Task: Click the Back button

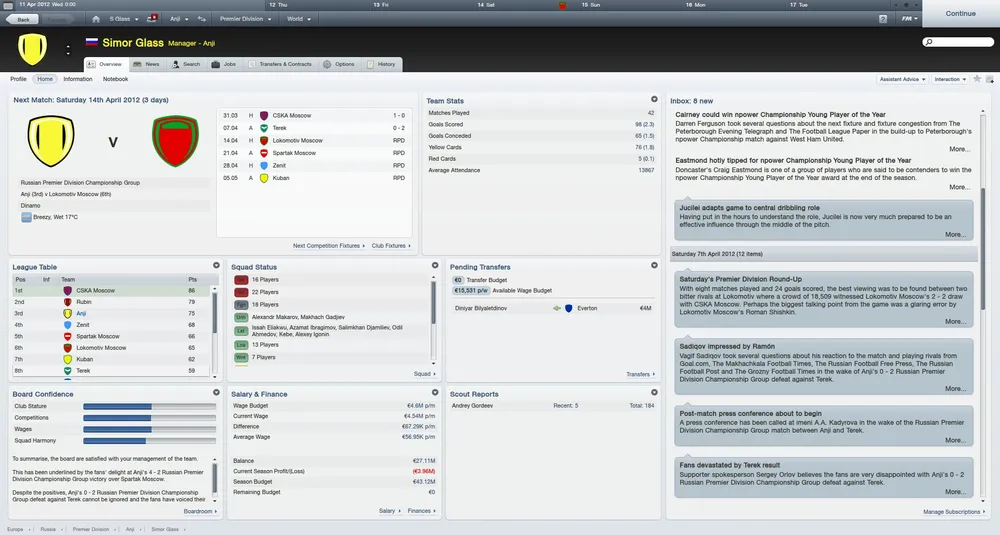Action: pyautogui.click(x=21, y=19)
